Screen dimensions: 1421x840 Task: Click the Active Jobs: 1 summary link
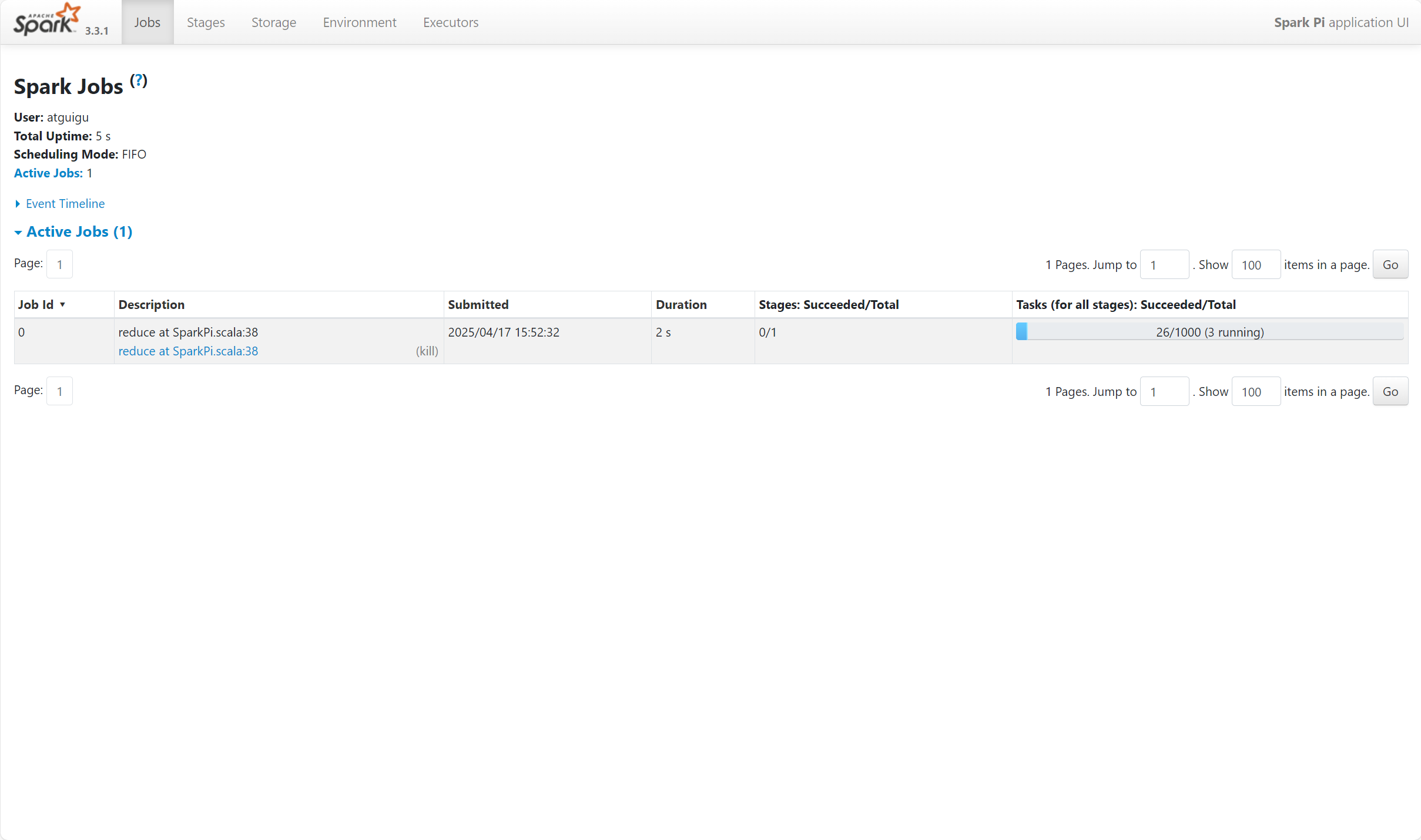[48, 173]
